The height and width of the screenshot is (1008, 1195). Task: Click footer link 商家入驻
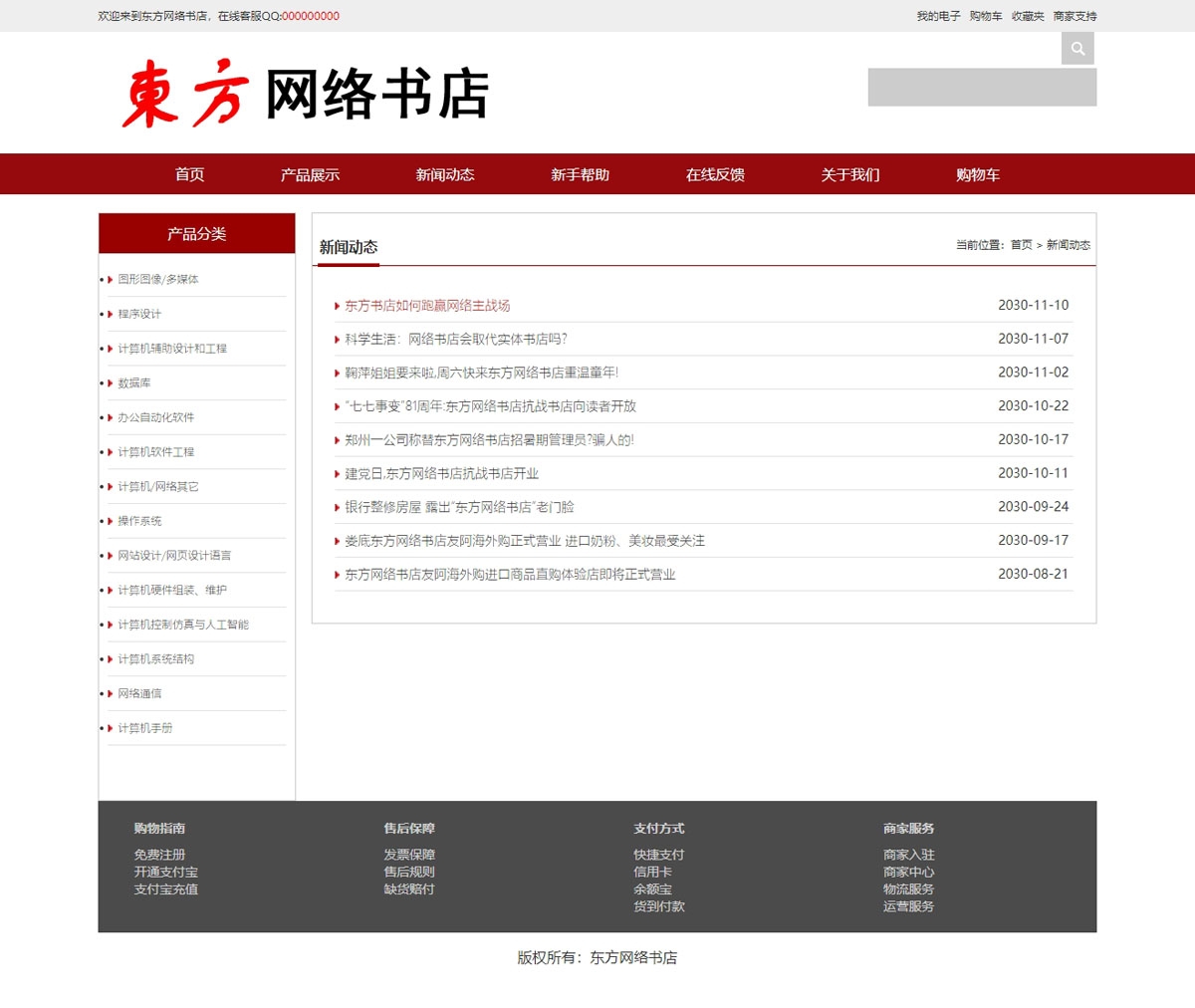coord(909,855)
